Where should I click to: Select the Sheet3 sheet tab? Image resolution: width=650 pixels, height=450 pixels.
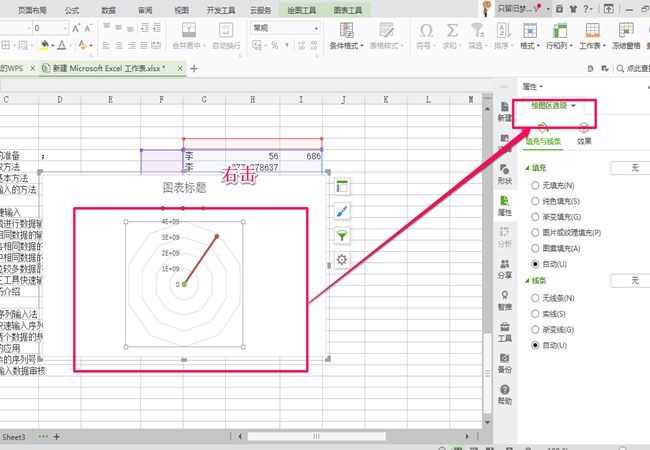13,437
